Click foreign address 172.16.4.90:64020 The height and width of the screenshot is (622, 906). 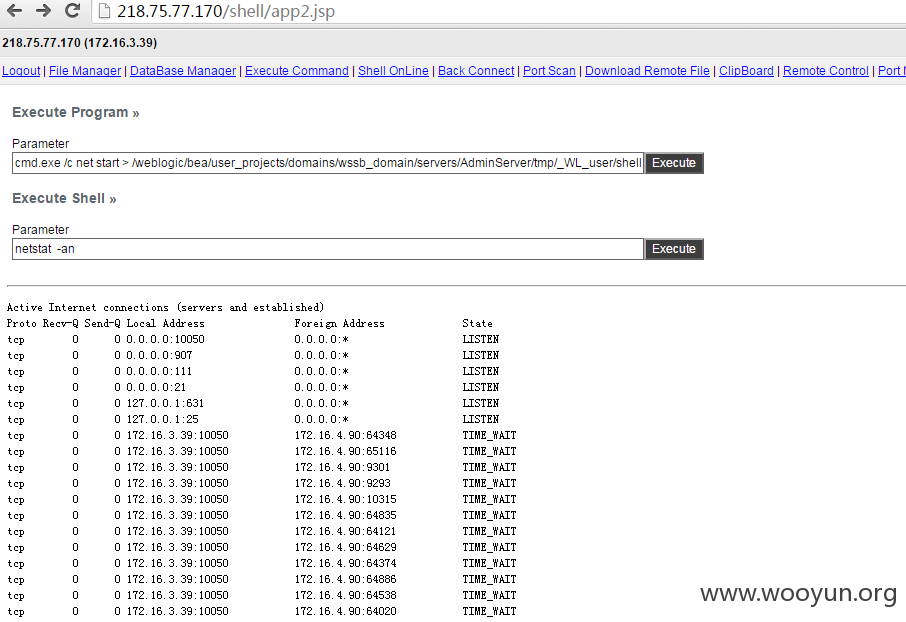(346, 611)
